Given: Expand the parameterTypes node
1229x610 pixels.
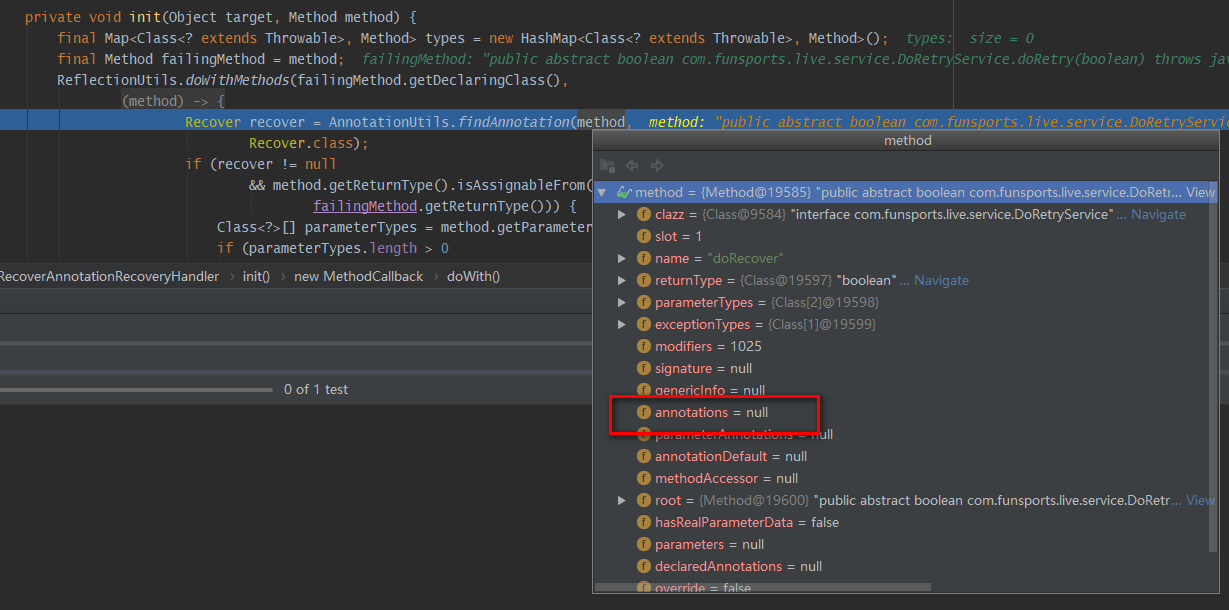Looking at the screenshot, I should tap(621, 302).
